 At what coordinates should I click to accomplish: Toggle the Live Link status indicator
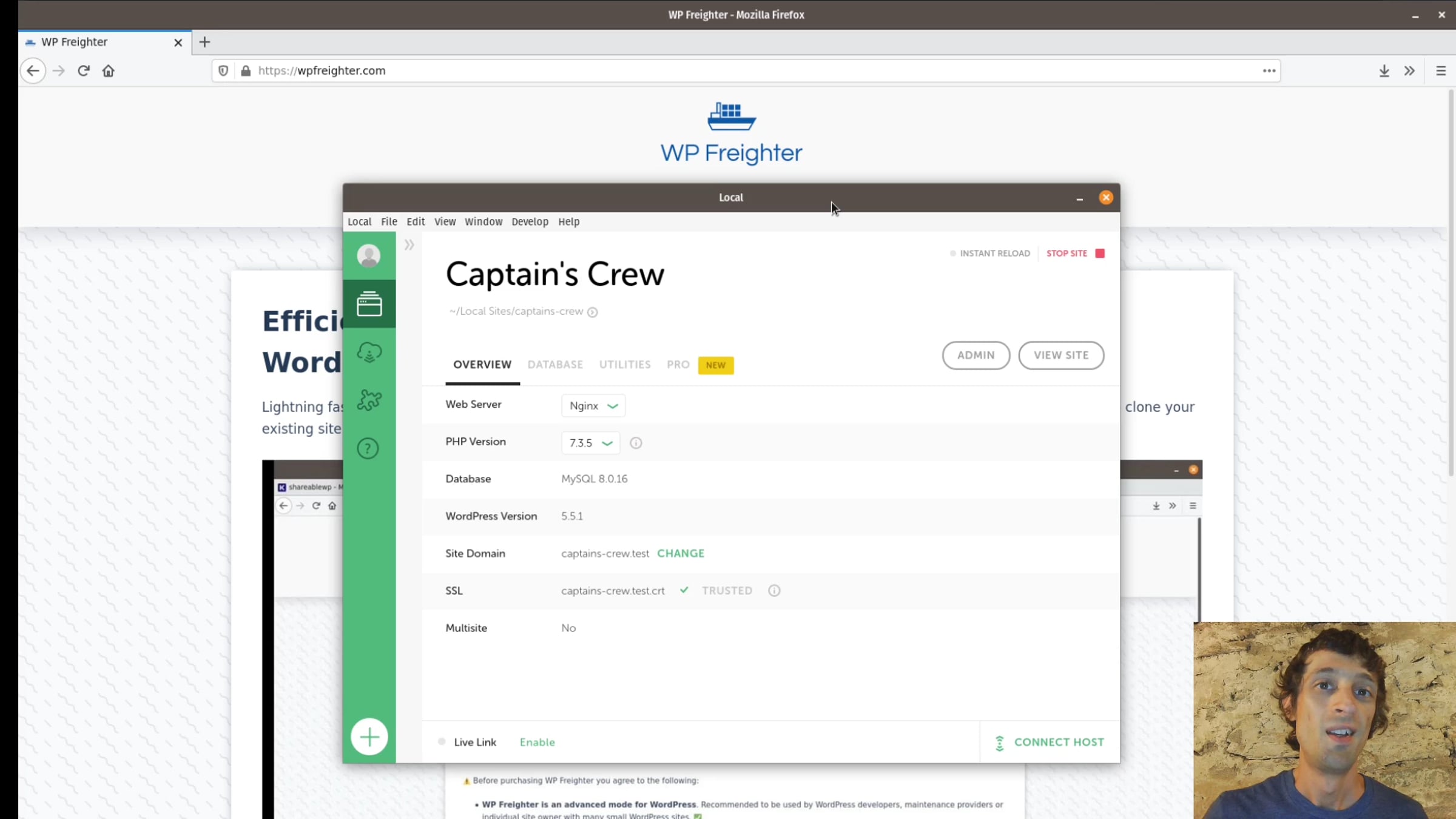[x=442, y=741]
